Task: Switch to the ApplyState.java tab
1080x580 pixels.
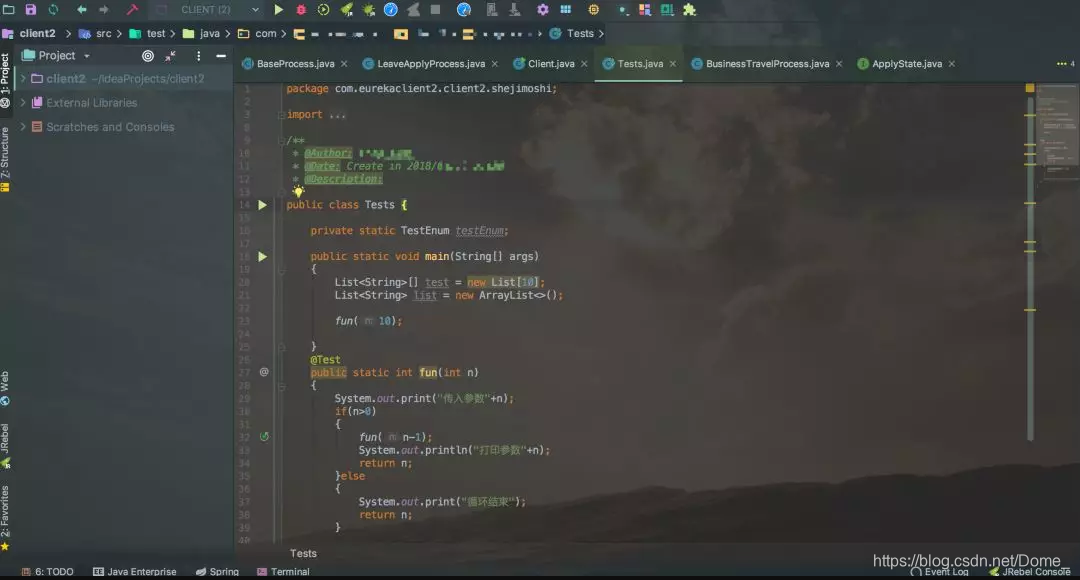Action: [906, 64]
